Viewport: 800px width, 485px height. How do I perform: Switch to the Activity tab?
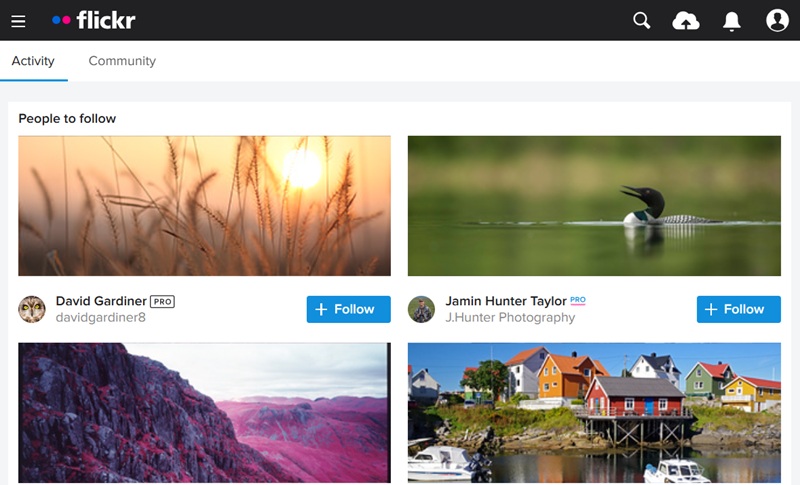tap(33, 61)
